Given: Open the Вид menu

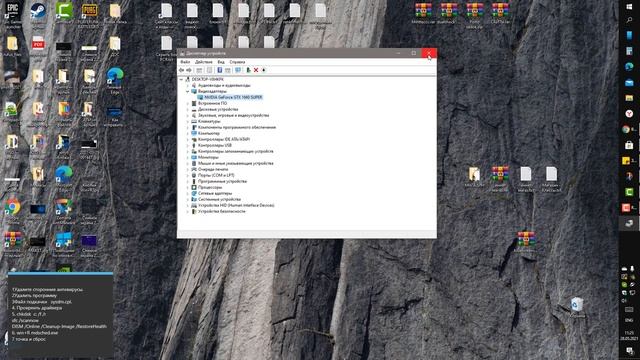Looking at the screenshot, I should pos(221,62).
